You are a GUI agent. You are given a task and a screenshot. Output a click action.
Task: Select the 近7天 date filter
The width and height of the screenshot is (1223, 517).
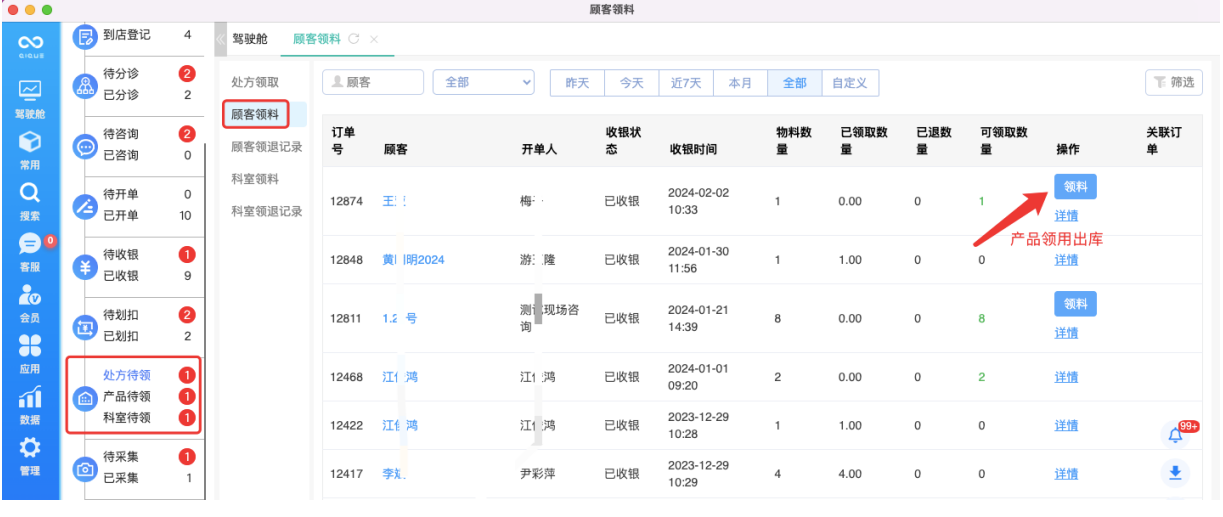point(686,83)
